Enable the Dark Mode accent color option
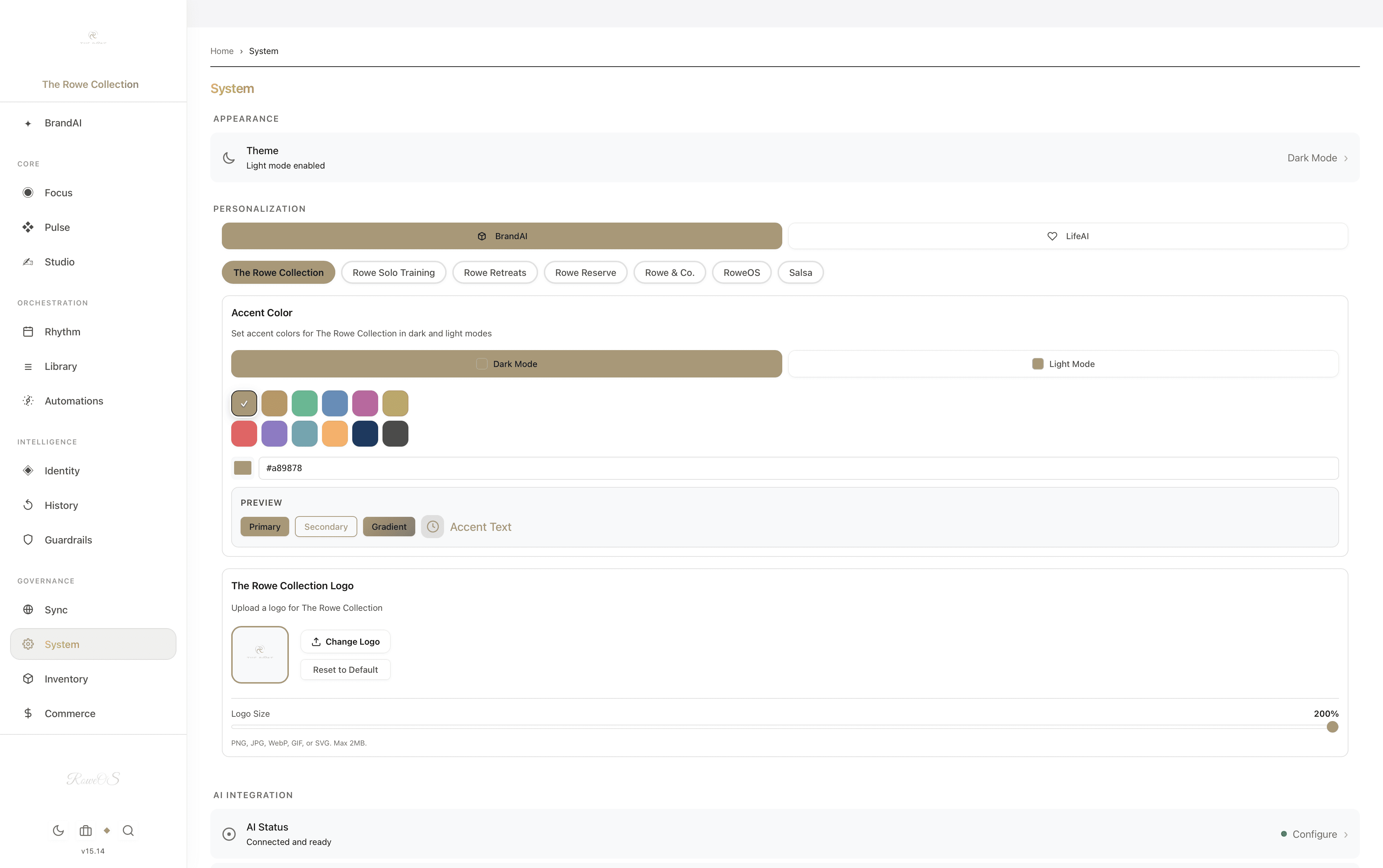Image resolution: width=1383 pixels, height=868 pixels. tap(506, 363)
